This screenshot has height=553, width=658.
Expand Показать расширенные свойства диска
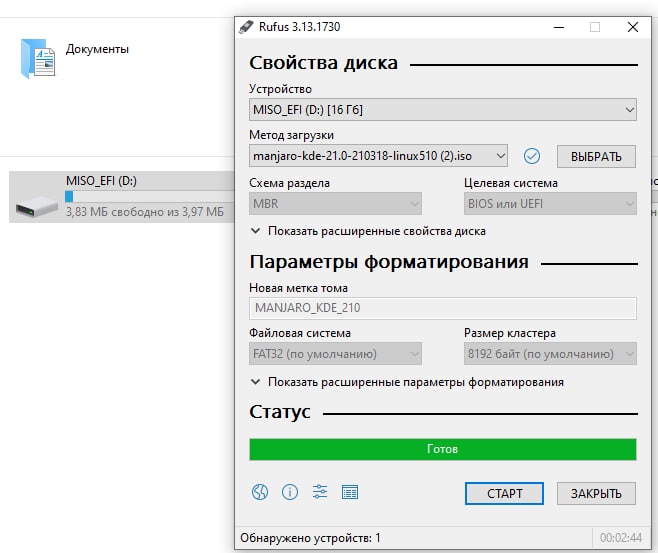(x=368, y=231)
